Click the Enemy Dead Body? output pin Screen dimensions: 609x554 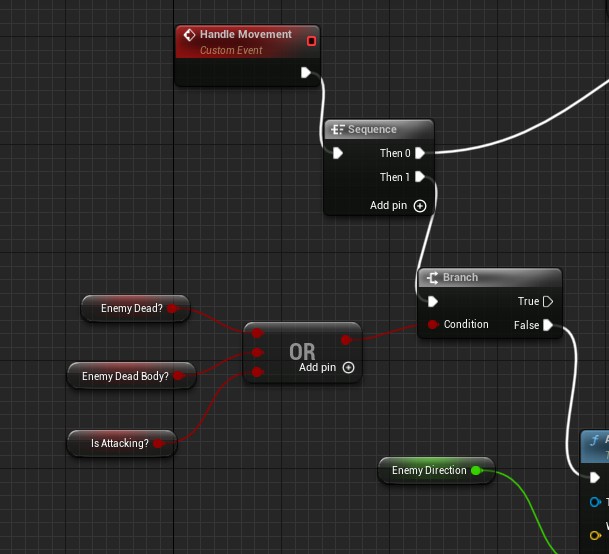178,376
